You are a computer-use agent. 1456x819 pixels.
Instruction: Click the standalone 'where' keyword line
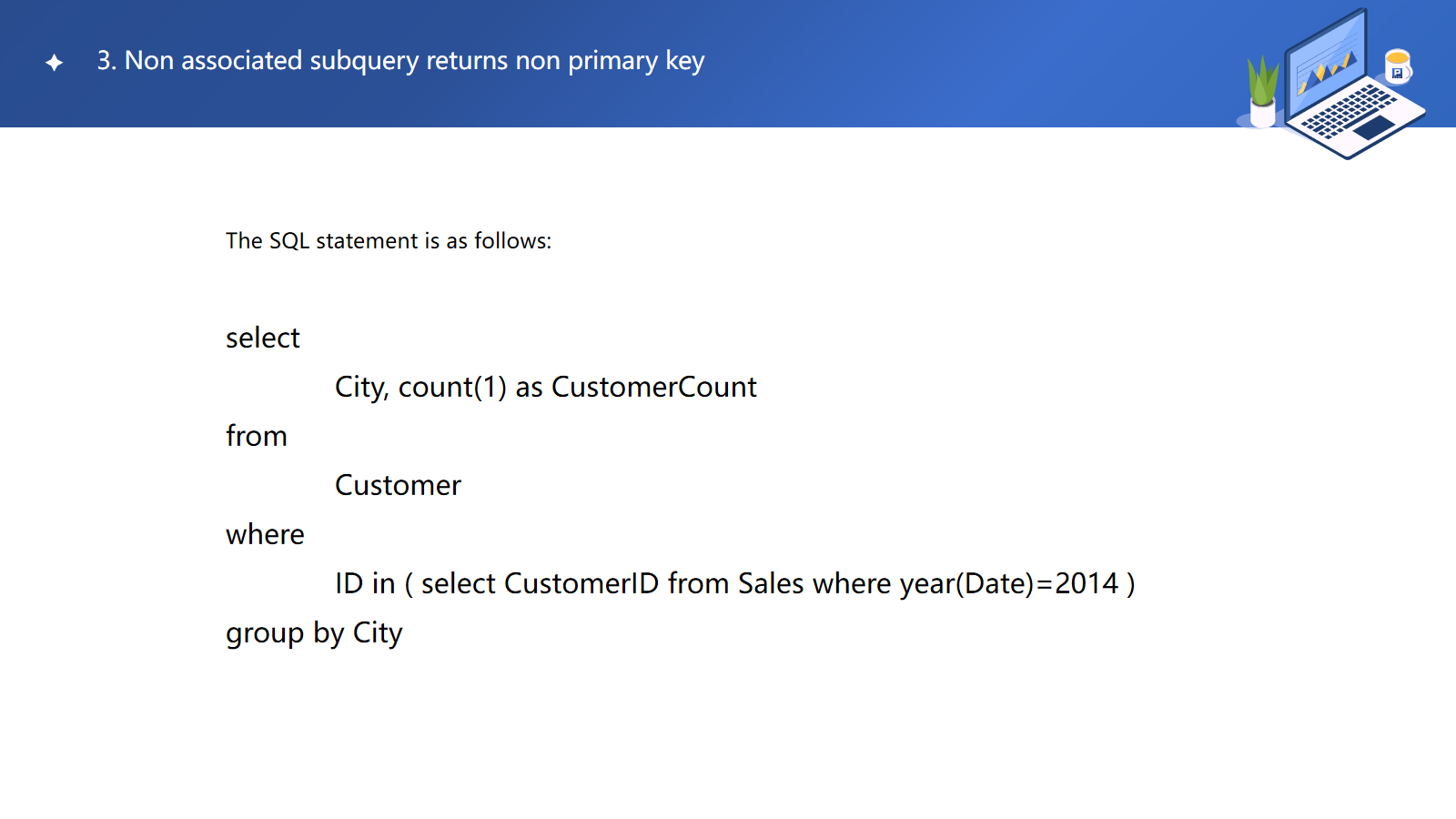[x=265, y=535]
